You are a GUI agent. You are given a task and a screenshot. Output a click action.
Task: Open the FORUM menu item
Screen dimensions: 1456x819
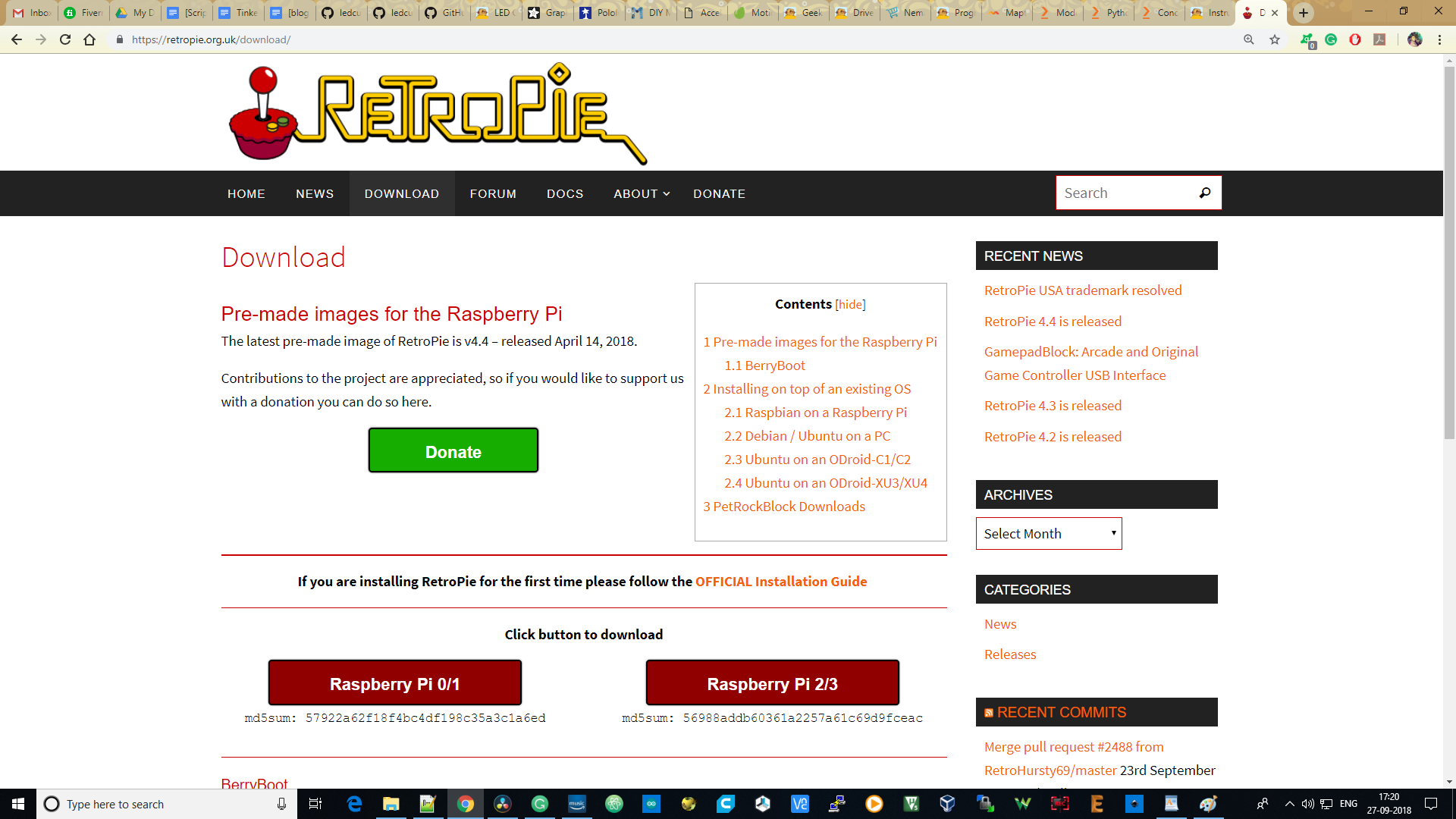point(493,194)
